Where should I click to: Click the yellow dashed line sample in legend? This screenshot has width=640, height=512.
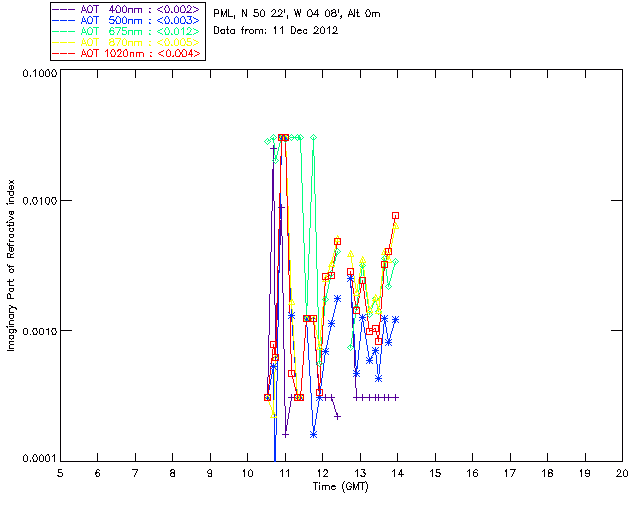tap(64, 42)
